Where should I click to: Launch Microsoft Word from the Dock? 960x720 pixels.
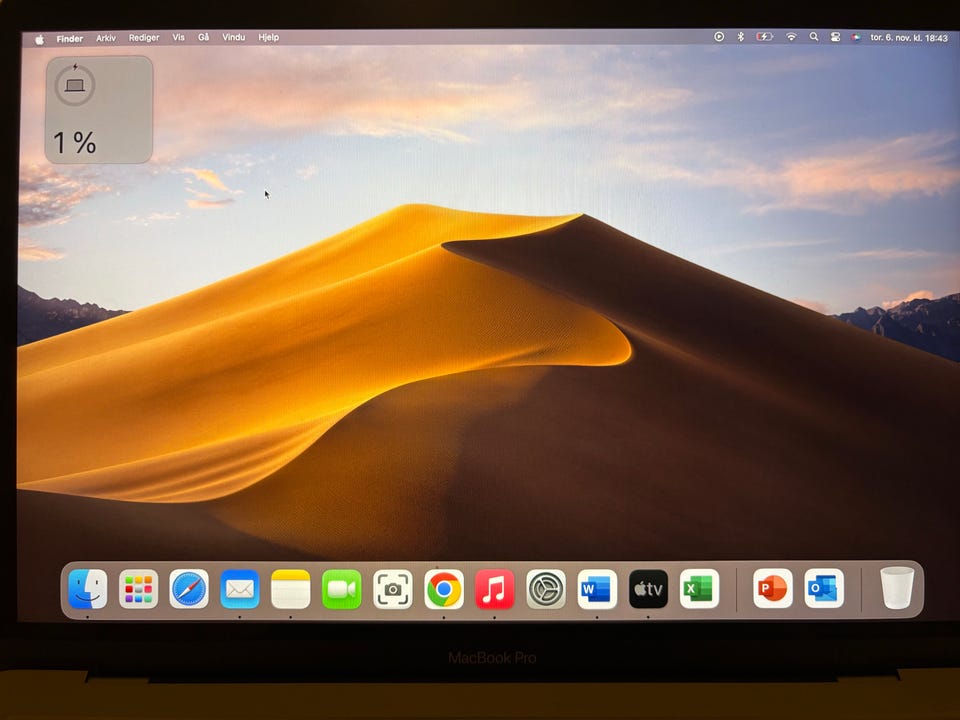597,589
